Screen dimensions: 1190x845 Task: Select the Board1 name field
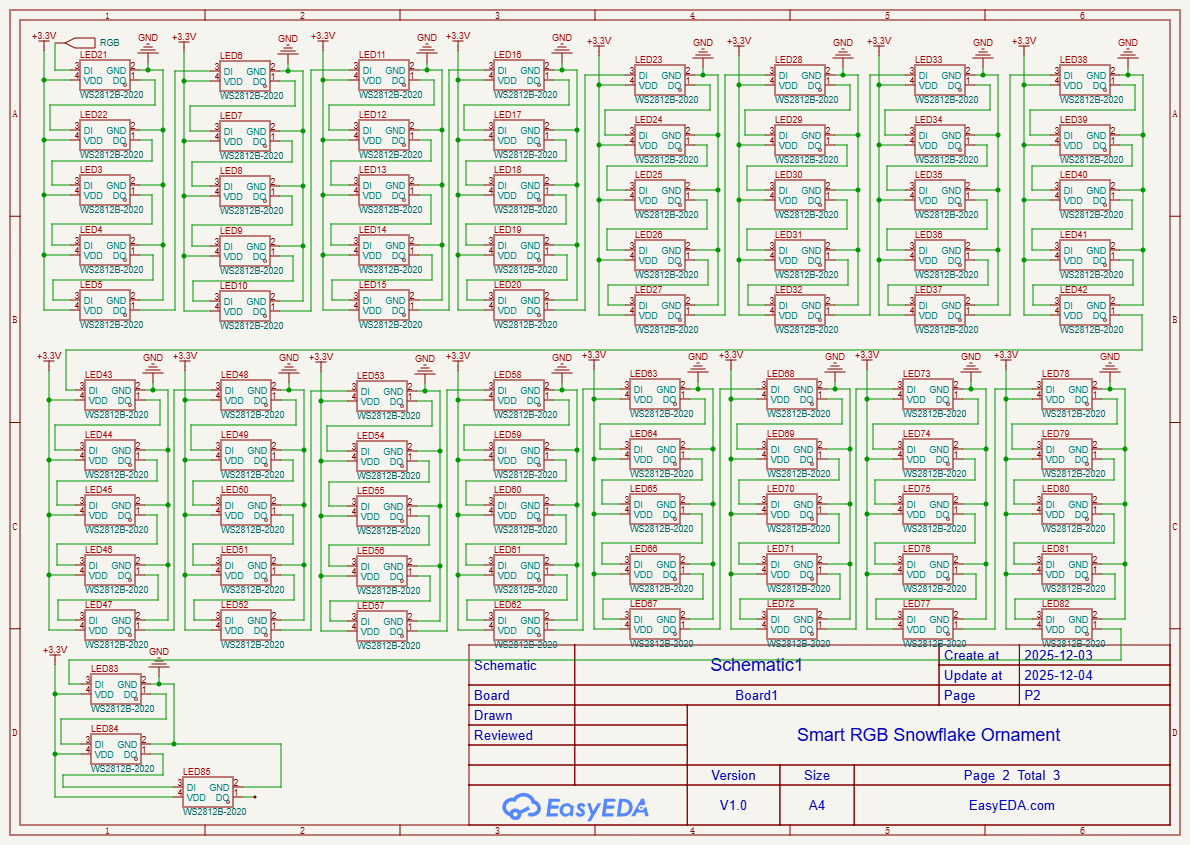tap(756, 696)
